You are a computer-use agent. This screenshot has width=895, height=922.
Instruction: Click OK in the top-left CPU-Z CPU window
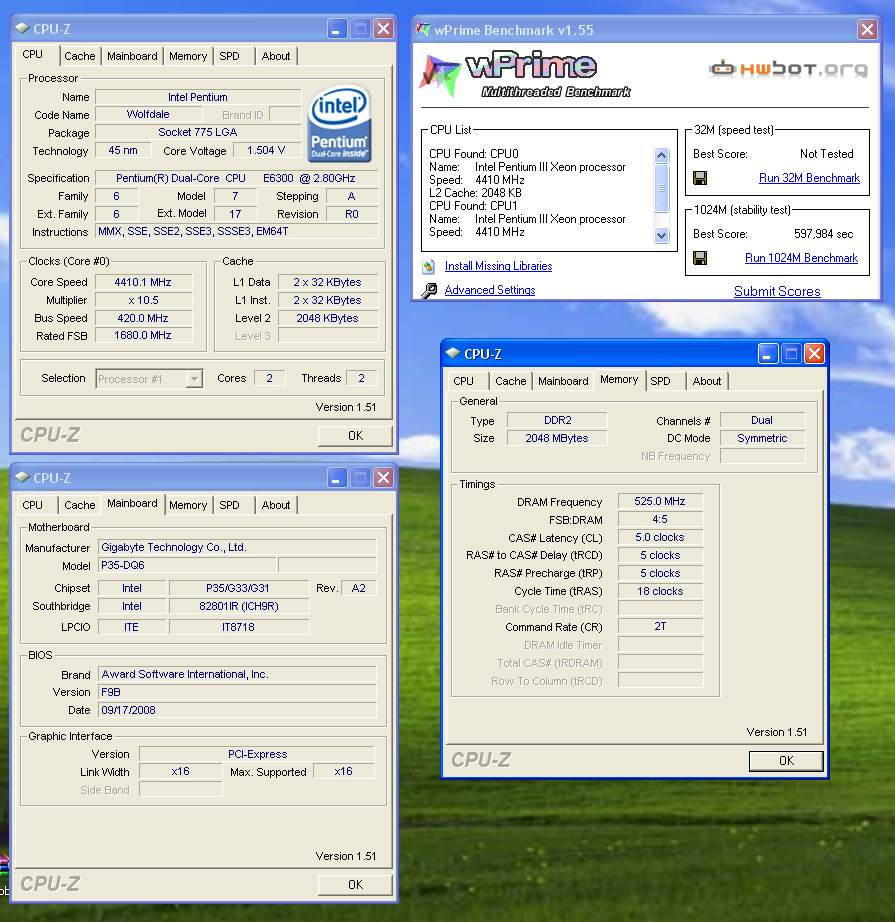[355, 436]
